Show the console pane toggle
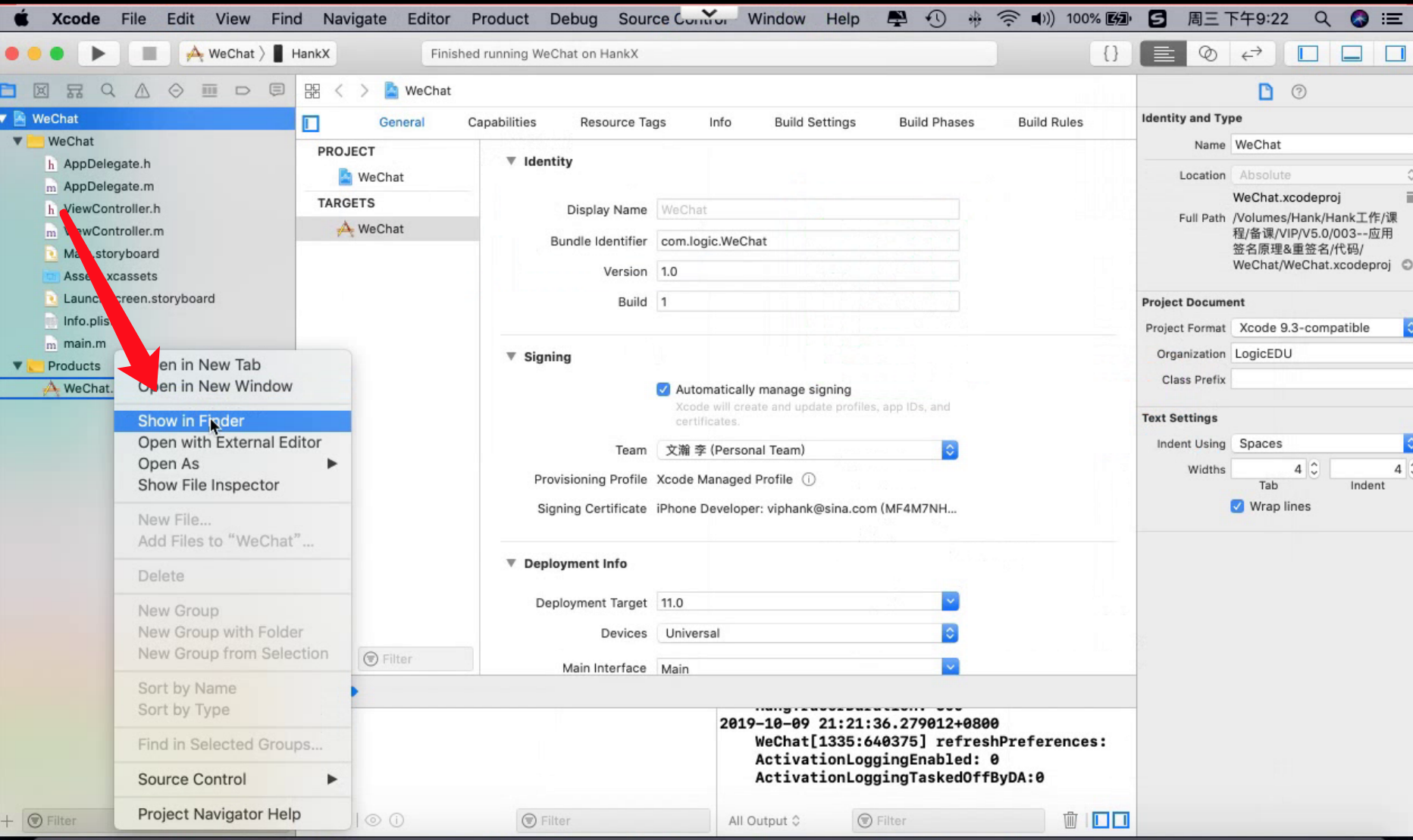The image size is (1413, 840). [x=1120, y=820]
